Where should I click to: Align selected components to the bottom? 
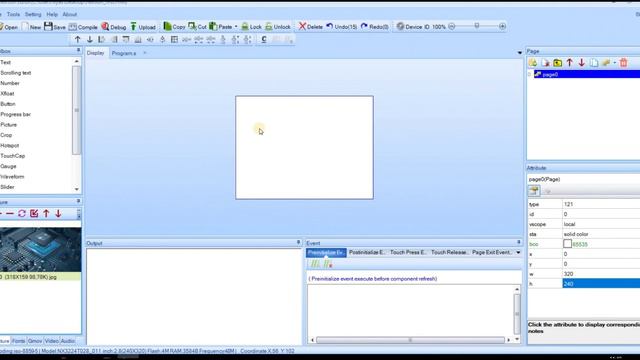(x=138, y=39)
